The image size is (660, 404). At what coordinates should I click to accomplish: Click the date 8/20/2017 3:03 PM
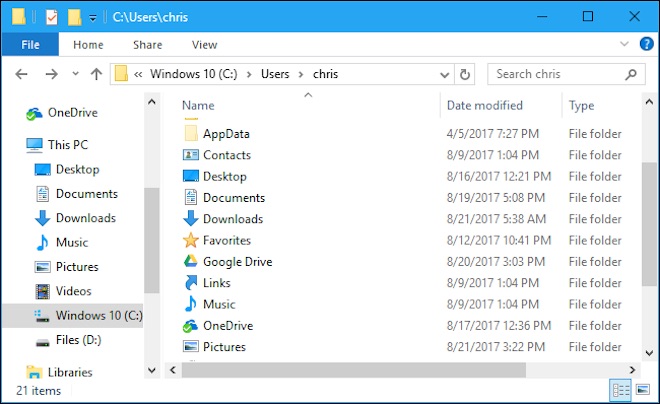point(496,262)
